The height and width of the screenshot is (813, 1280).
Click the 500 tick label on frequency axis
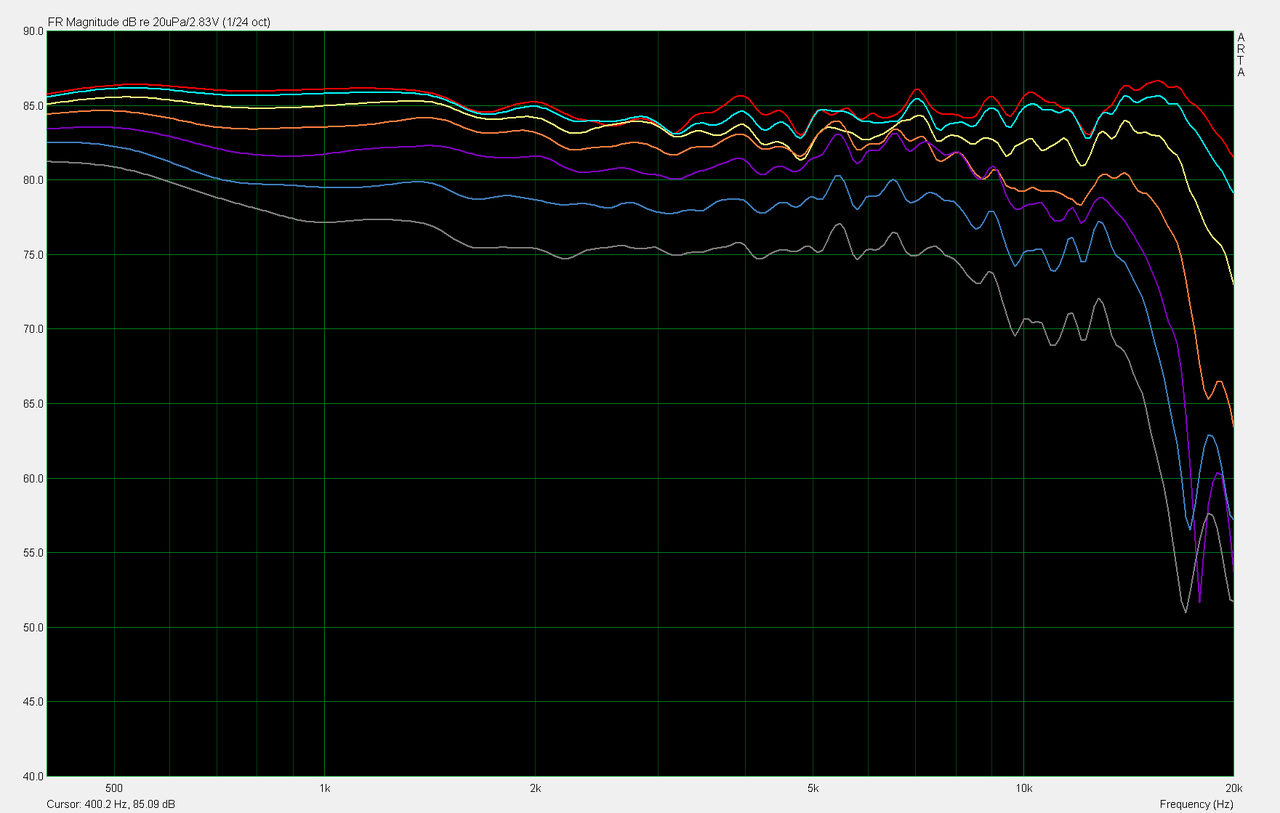[x=114, y=788]
